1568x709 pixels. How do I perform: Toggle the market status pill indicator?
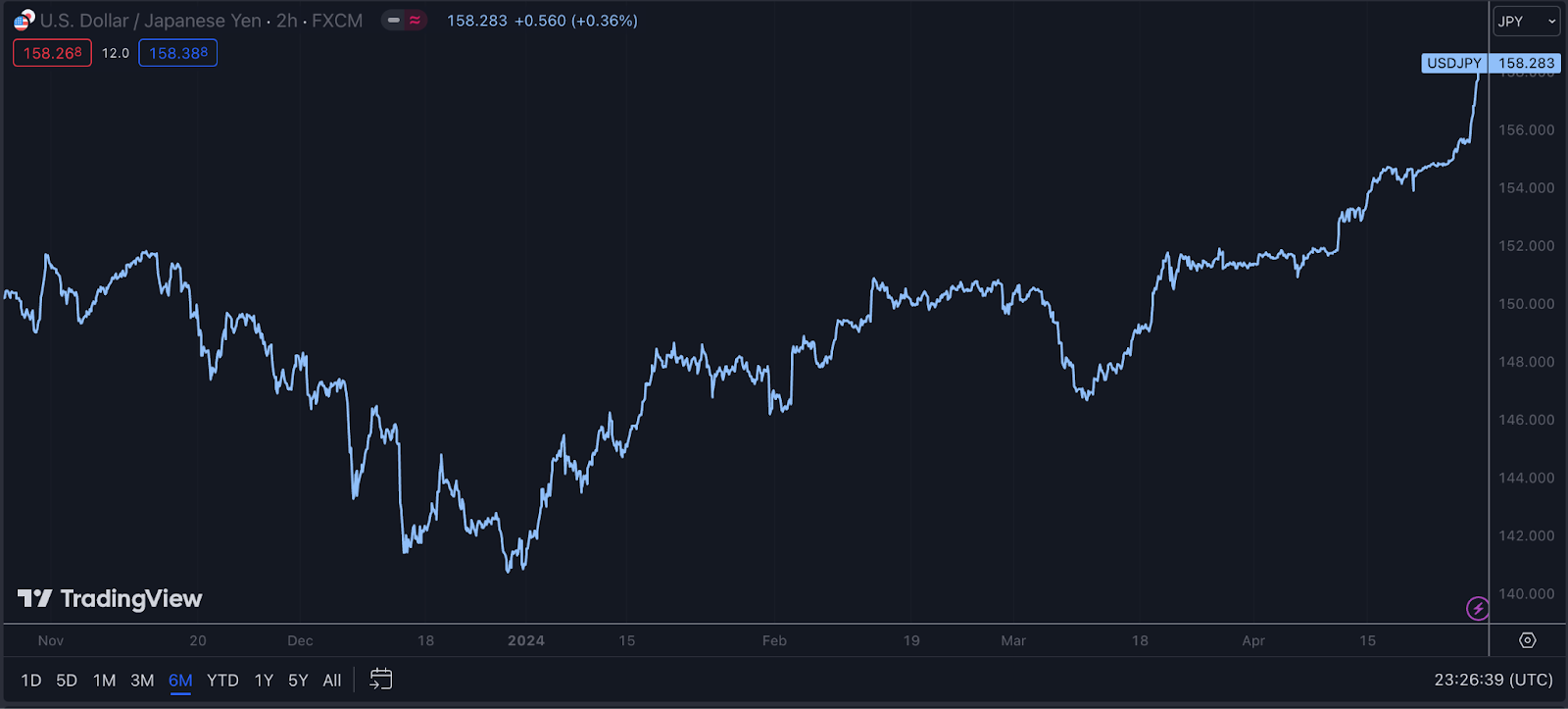coord(404,20)
